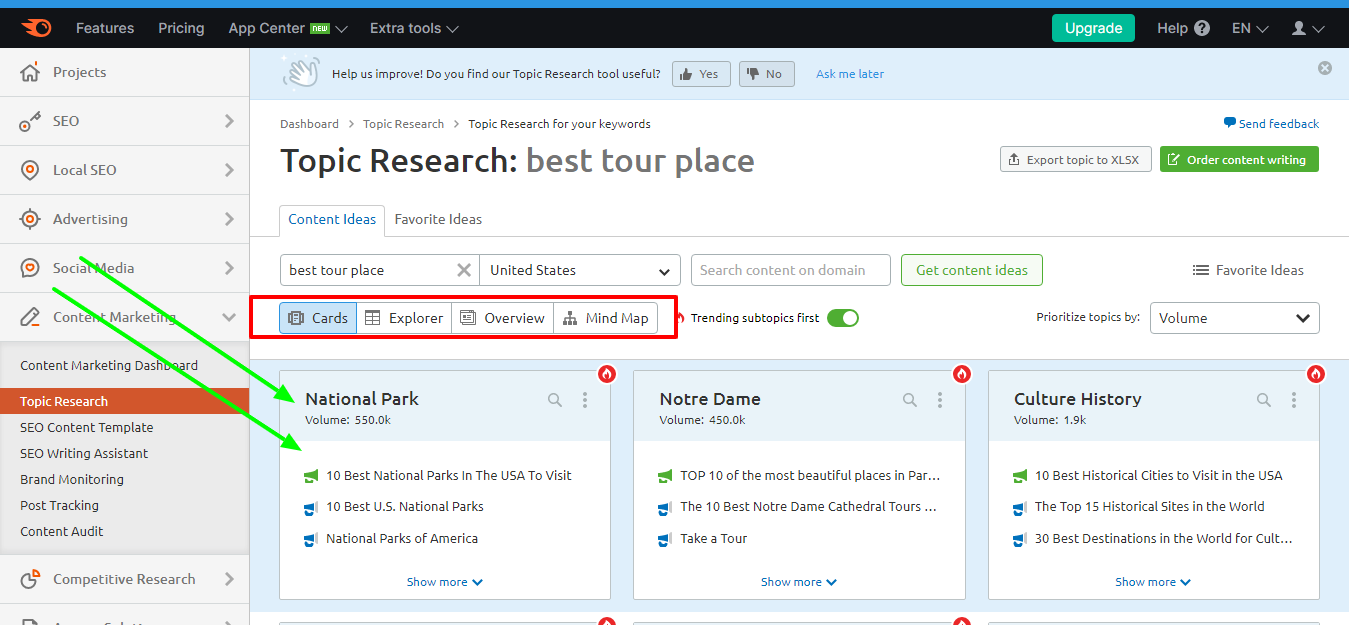Expand the Social Media sidebar section
Image resolution: width=1349 pixels, height=625 pixels.
(x=229, y=268)
